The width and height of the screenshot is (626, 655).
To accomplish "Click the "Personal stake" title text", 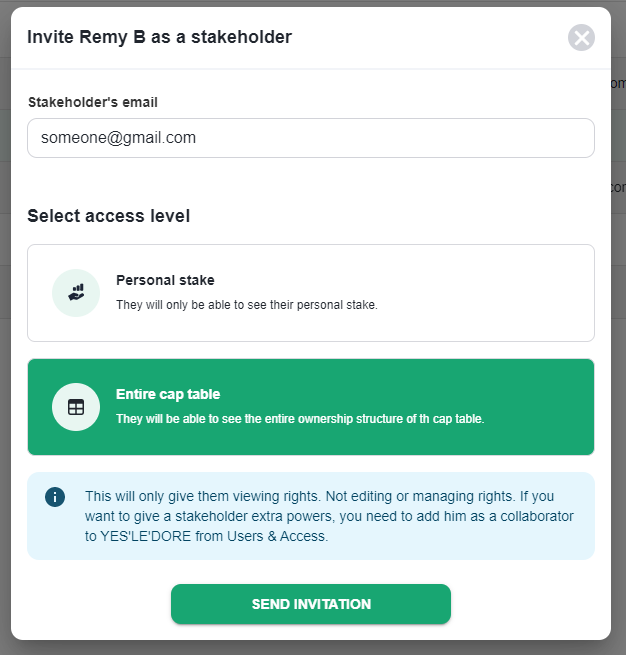I will 165,280.
